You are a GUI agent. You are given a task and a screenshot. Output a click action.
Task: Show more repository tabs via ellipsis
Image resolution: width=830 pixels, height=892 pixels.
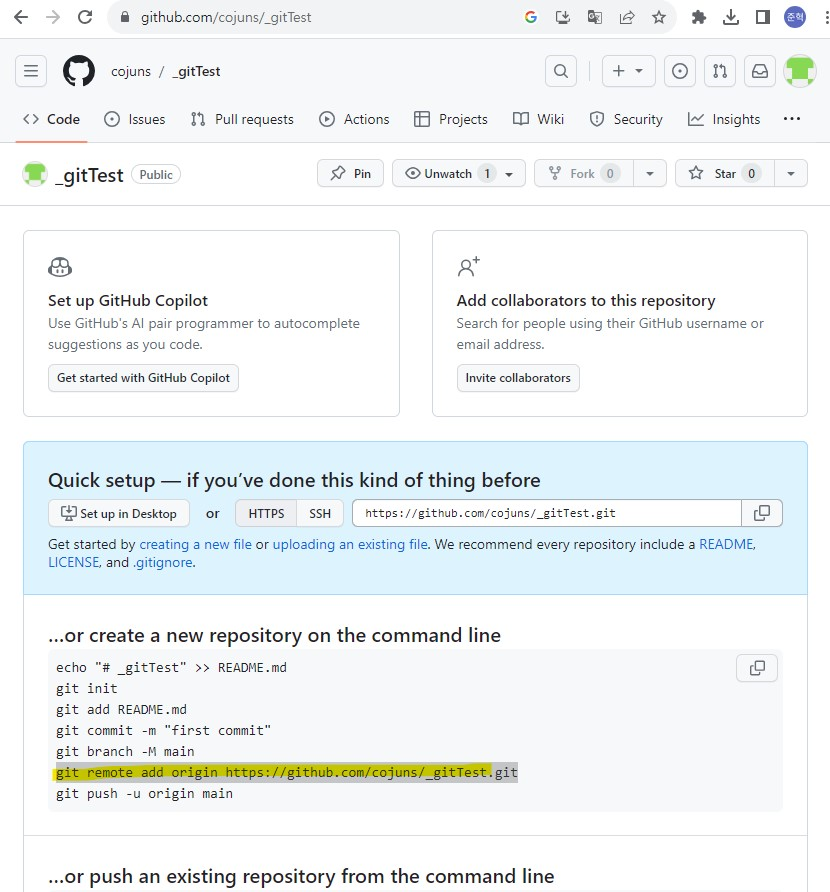[792, 119]
